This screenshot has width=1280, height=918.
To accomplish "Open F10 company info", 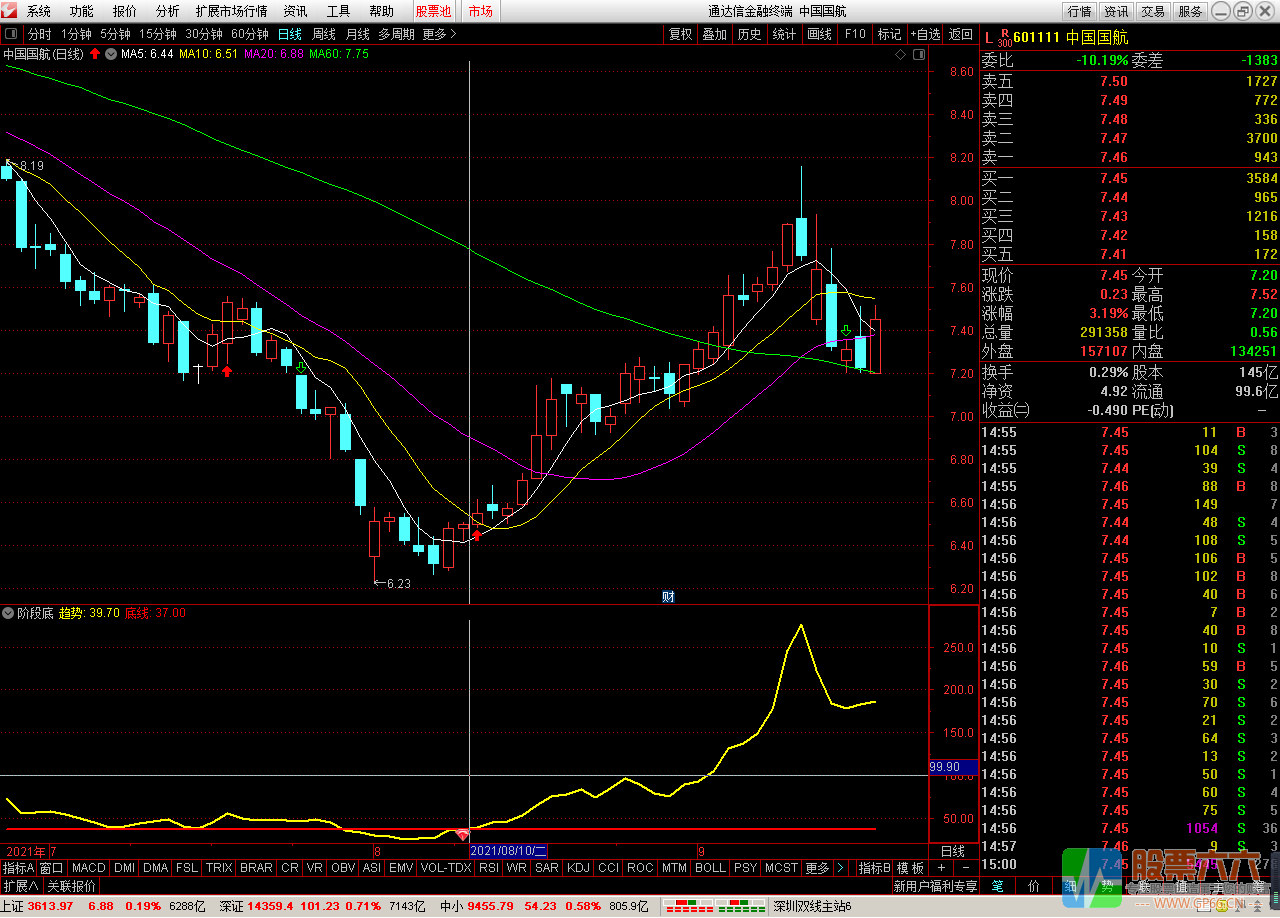I will click(855, 34).
